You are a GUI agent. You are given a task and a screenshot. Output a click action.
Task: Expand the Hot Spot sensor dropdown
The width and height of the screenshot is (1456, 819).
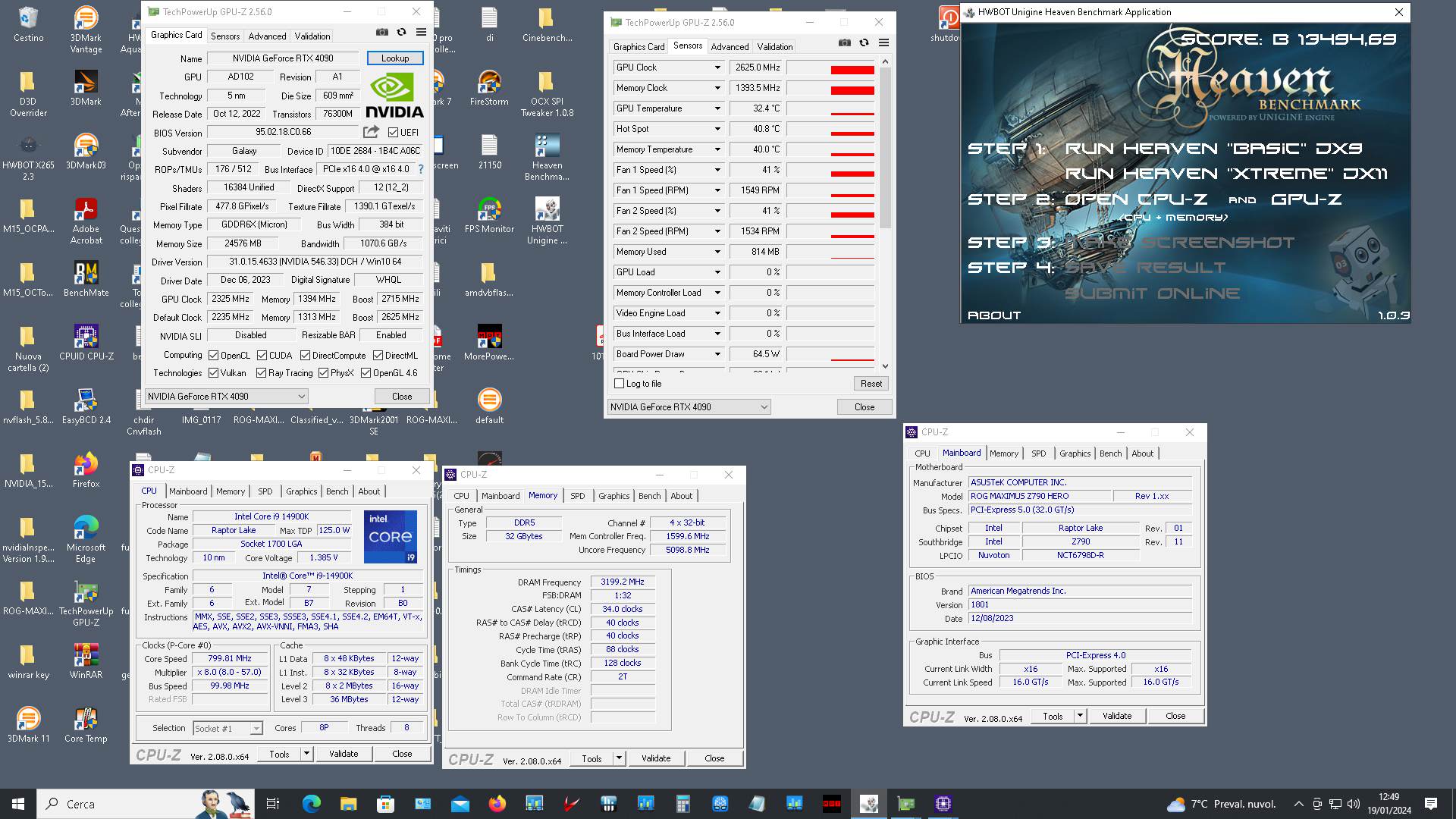coord(717,129)
